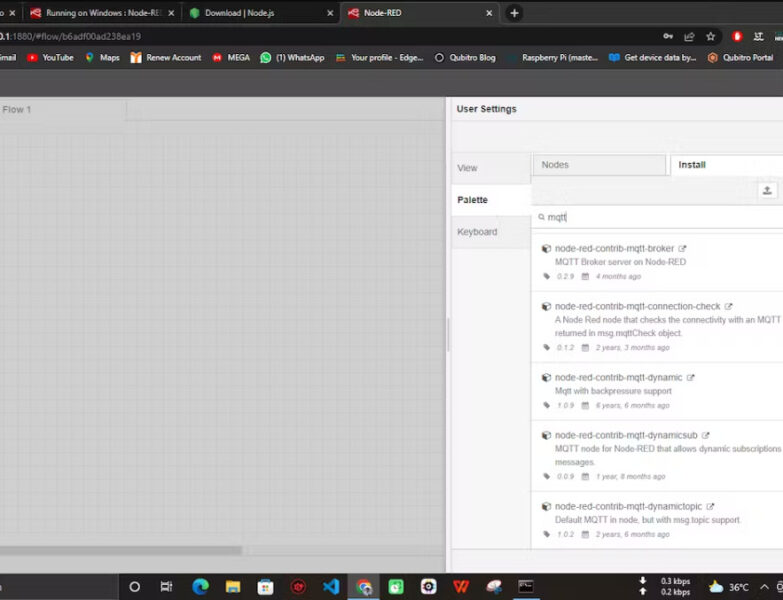Image resolution: width=783 pixels, height=600 pixels.
Task: Switch to the Download | Node.js browser tab
Action: (x=240, y=13)
